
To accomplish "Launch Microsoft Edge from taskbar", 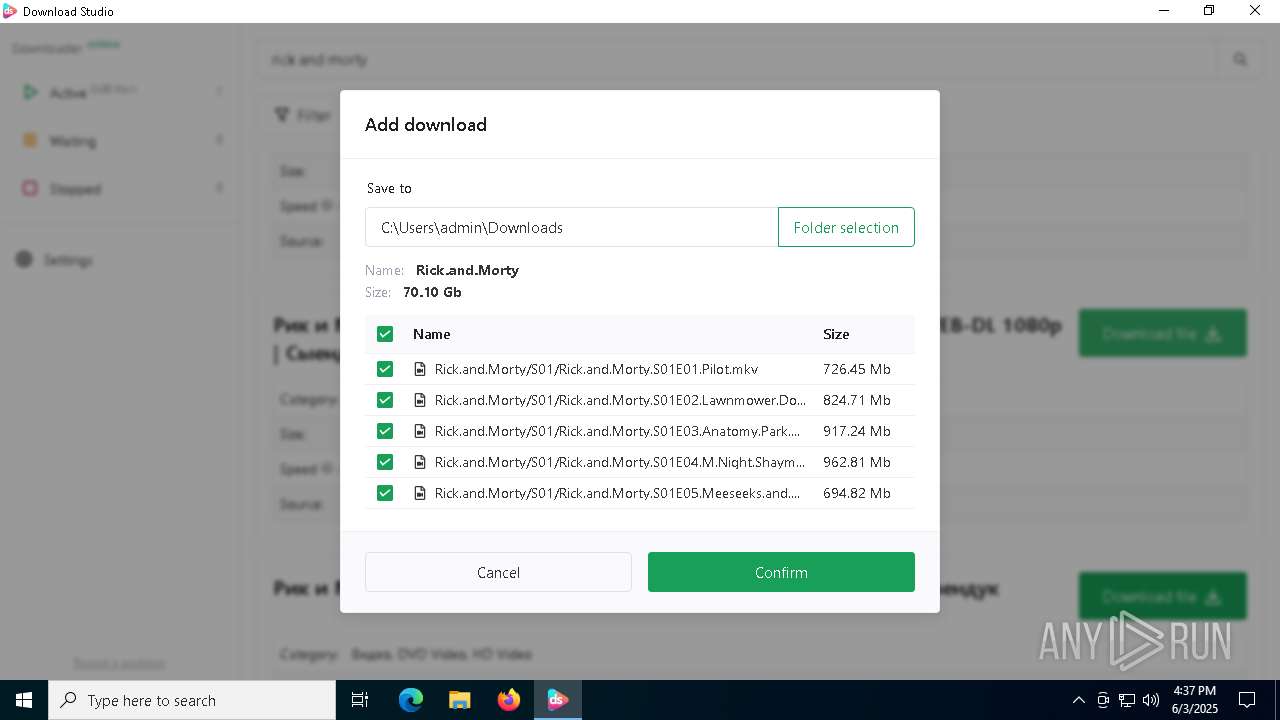I will (411, 700).
